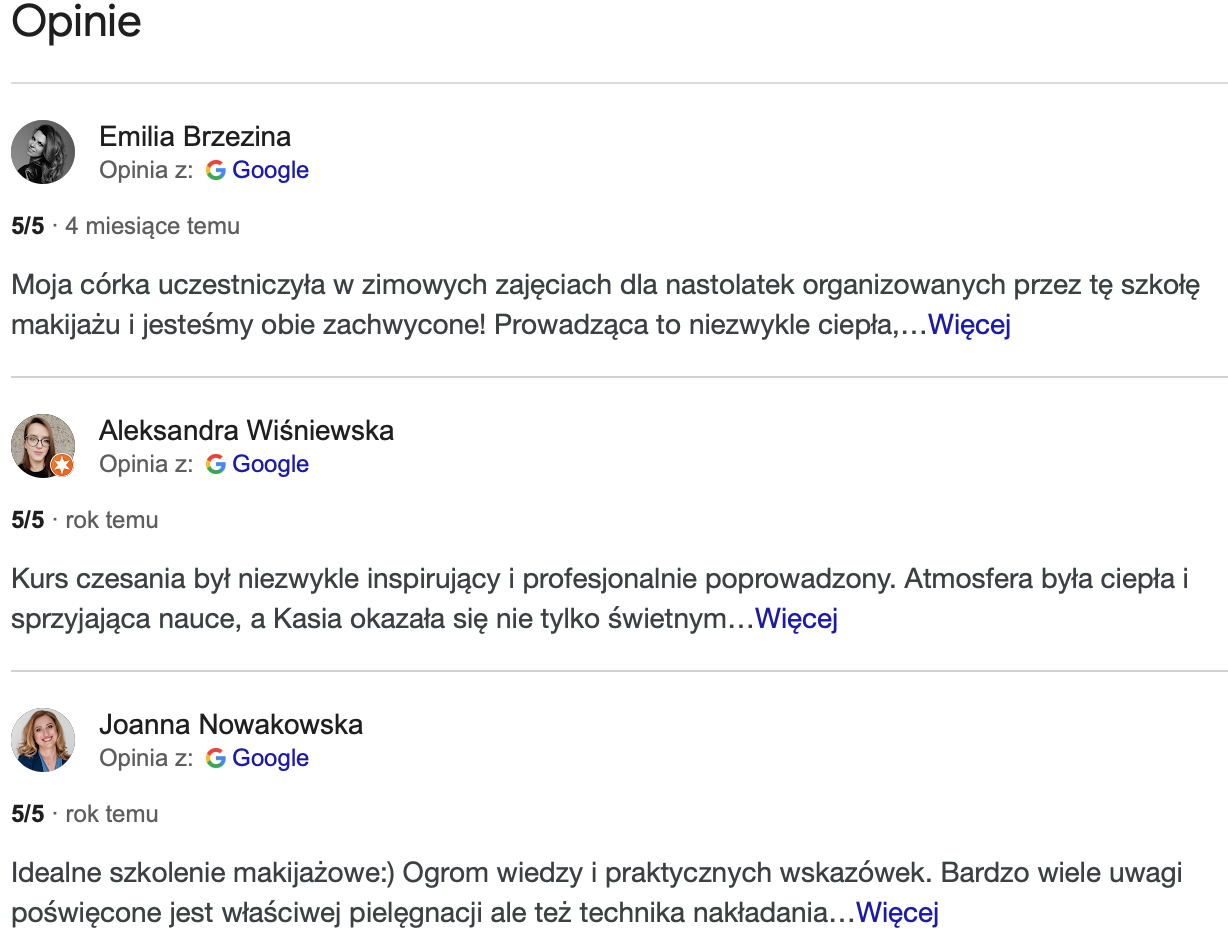Click the Opinie section heading

[x=76, y=22]
